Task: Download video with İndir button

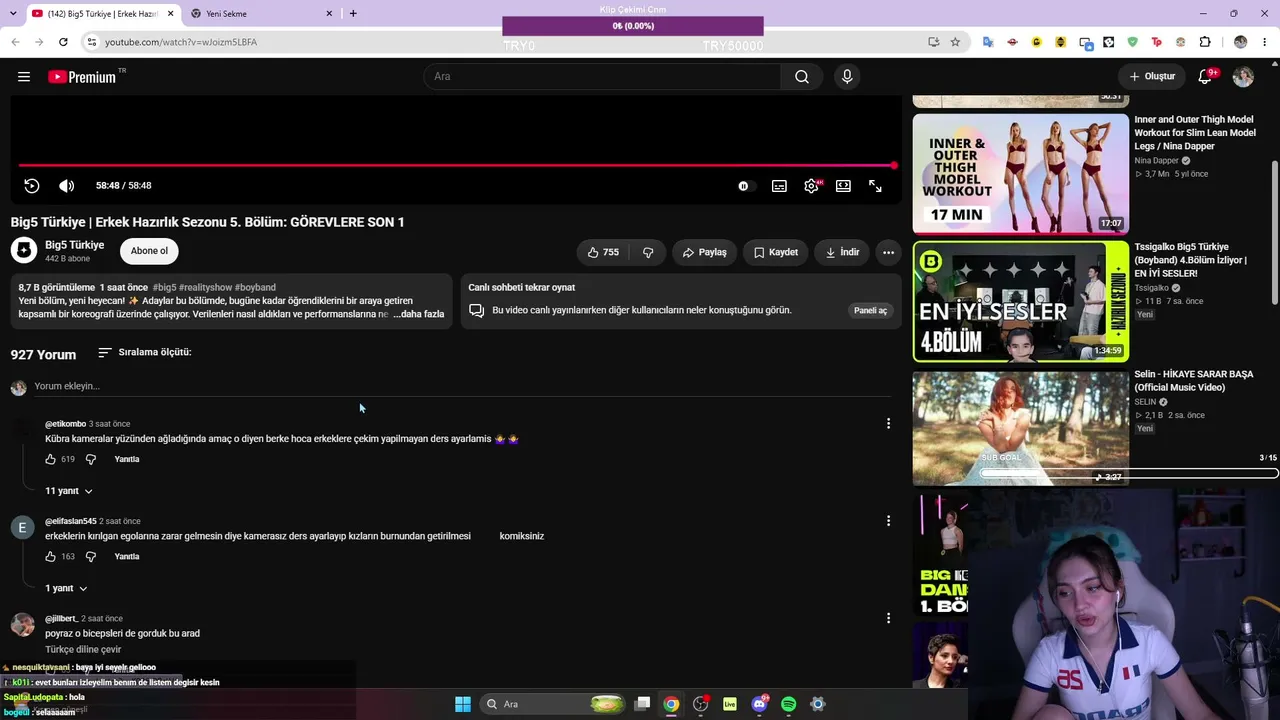Action: click(841, 252)
